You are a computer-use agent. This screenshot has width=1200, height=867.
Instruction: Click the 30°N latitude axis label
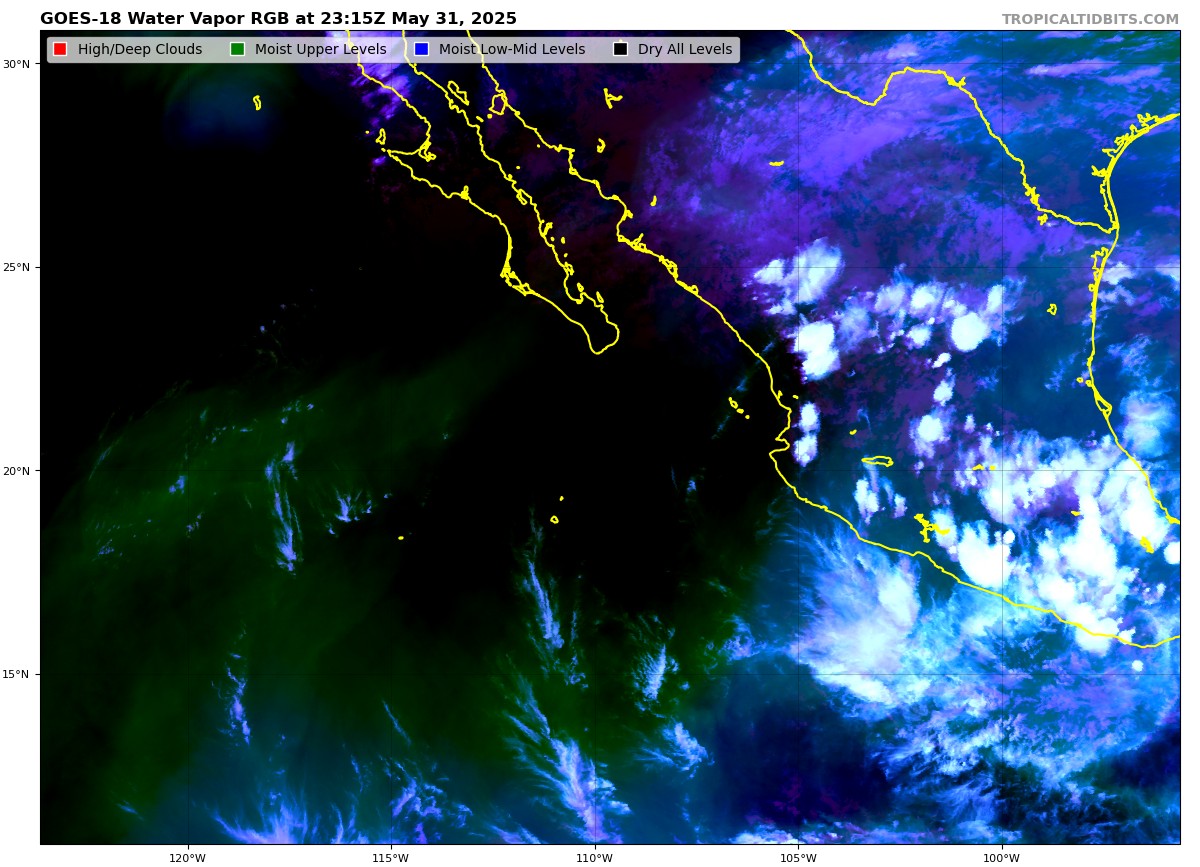tap(16, 64)
